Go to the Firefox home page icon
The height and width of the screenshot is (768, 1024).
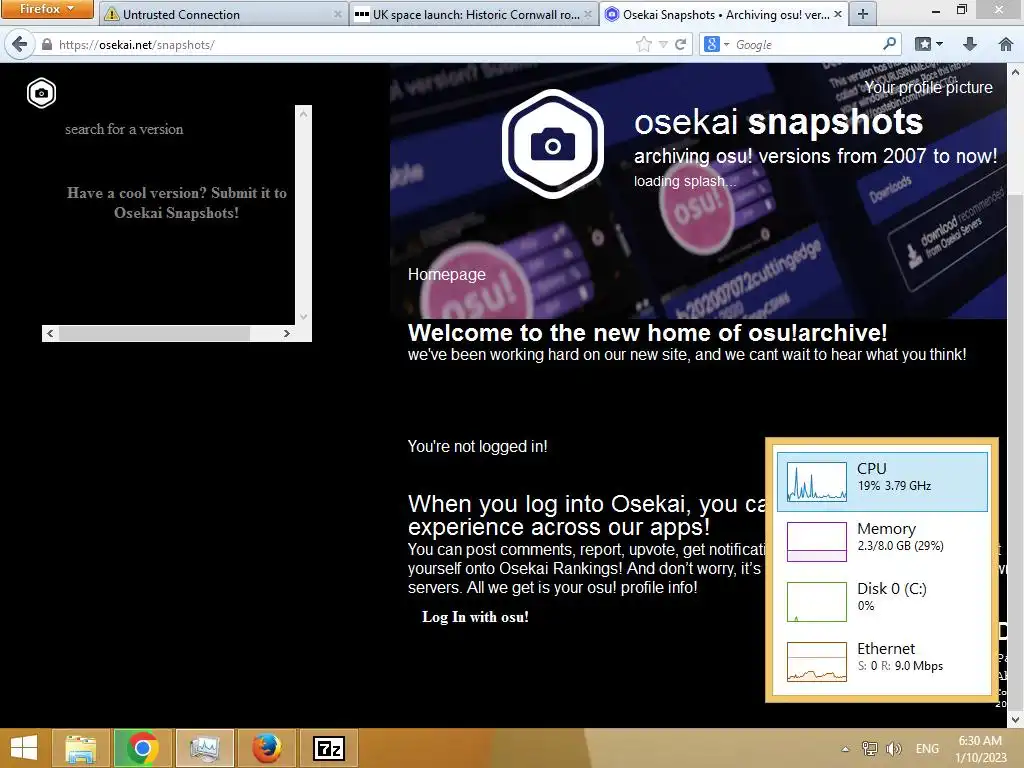pos(1006,44)
